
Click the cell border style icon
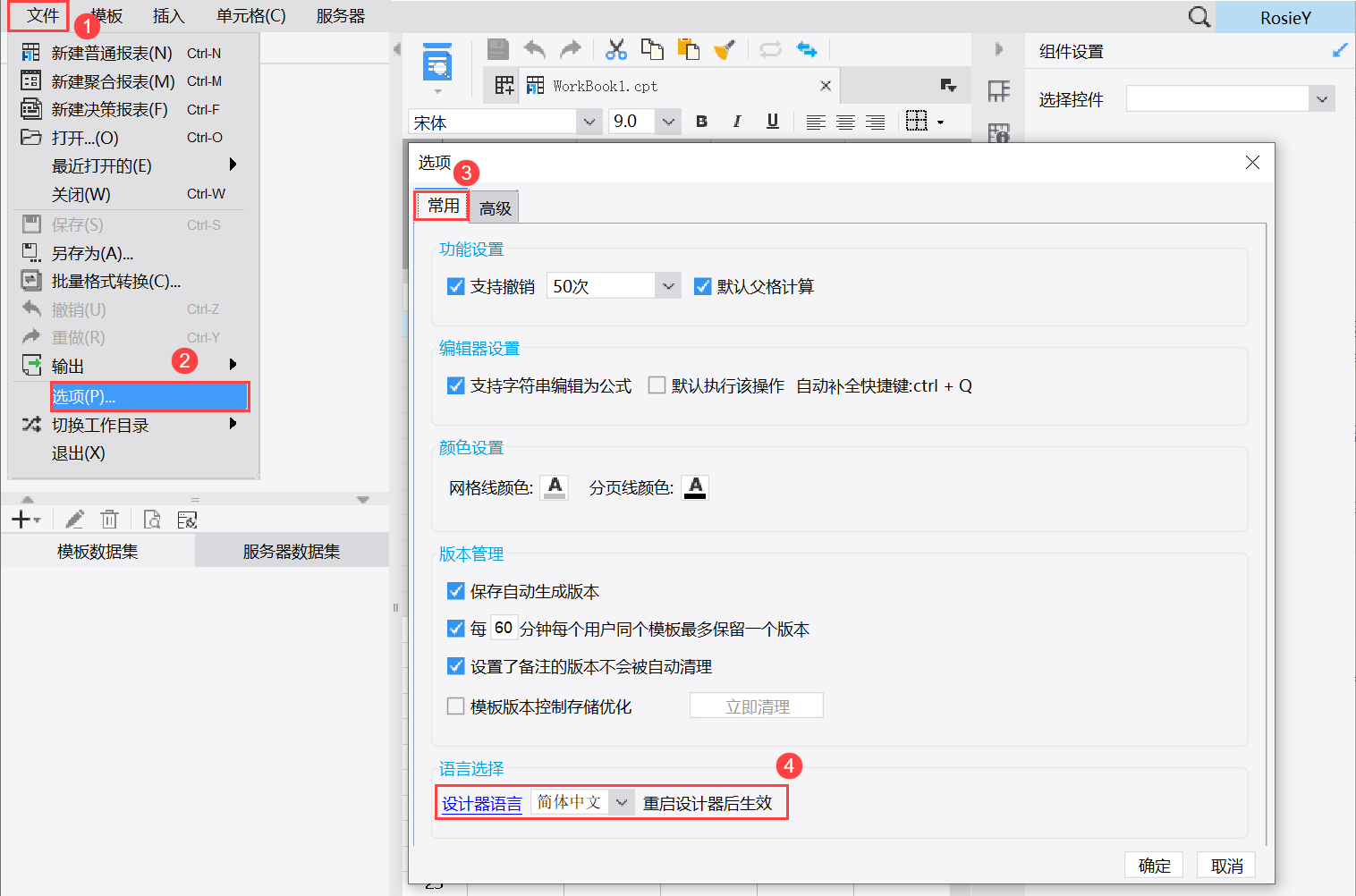(917, 121)
